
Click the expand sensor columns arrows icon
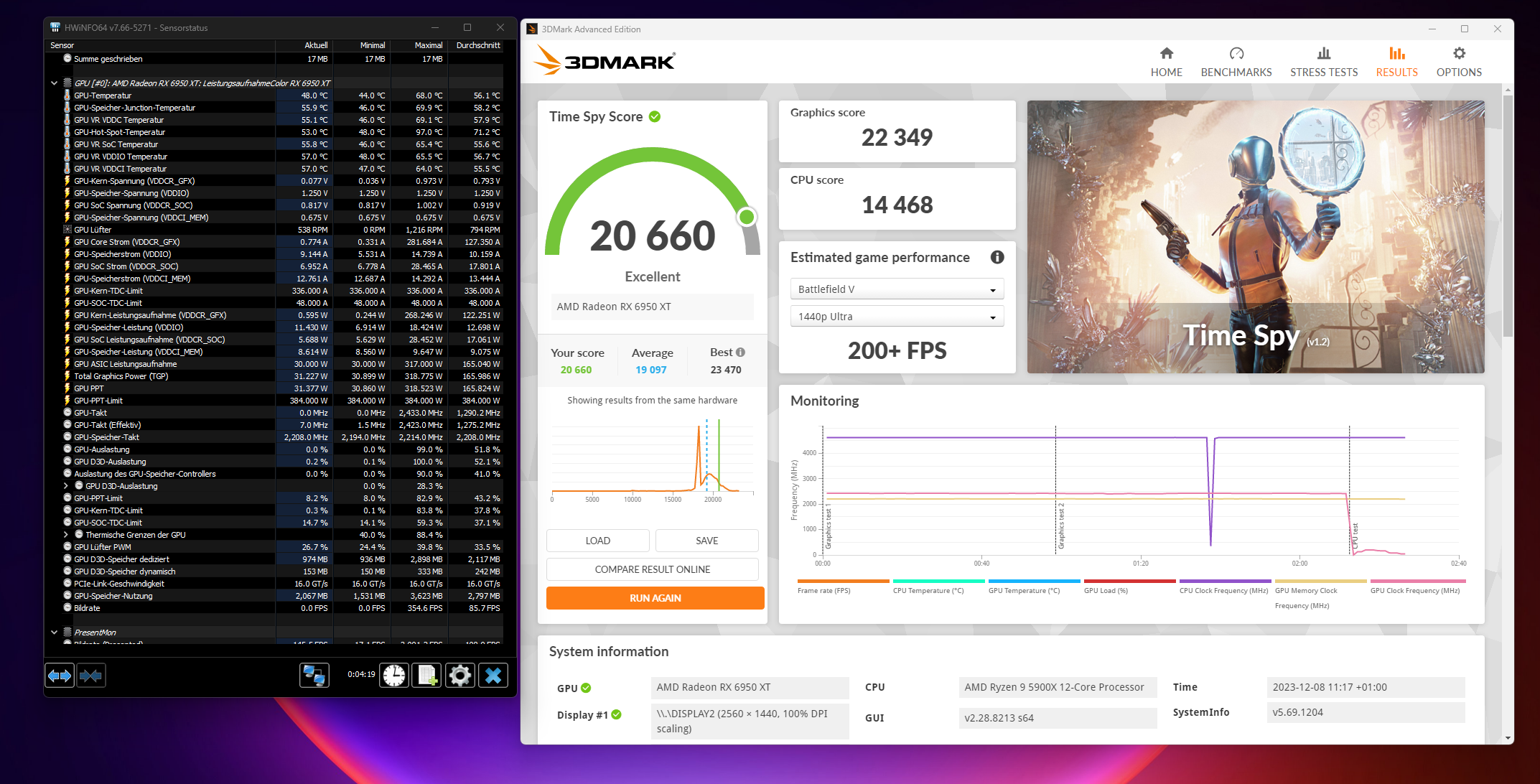60,676
